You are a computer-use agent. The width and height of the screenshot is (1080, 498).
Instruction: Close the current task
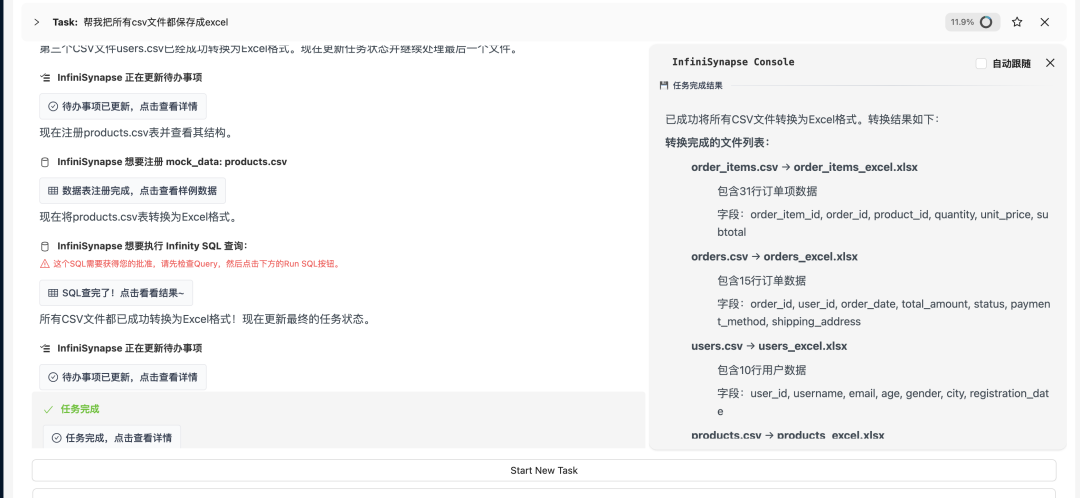coord(1044,22)
